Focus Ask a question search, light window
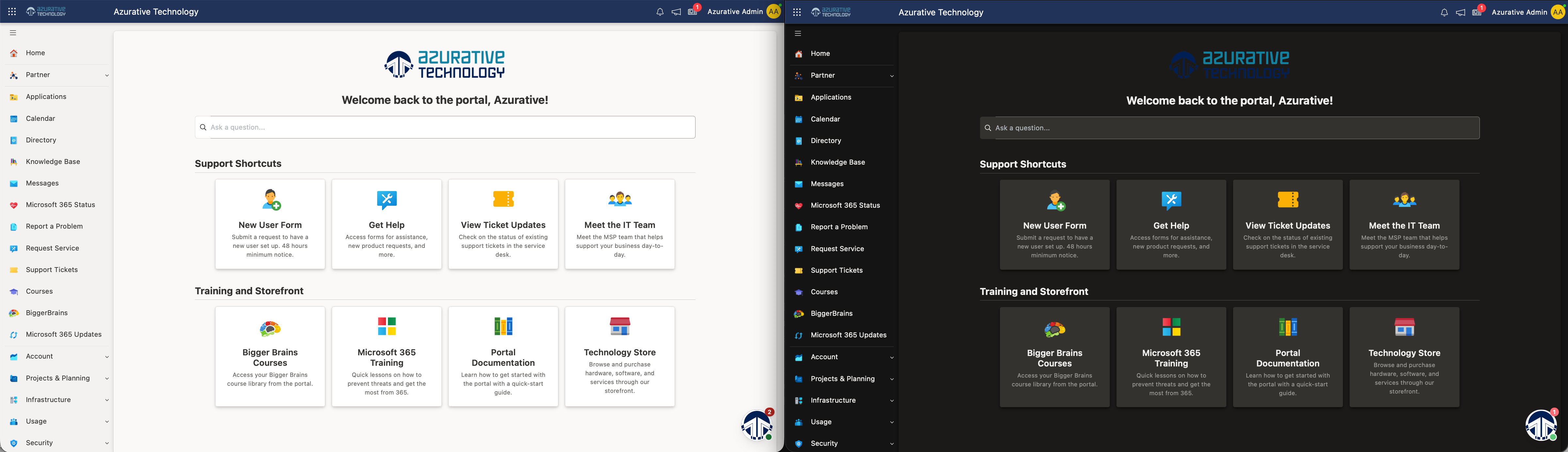The height and width of the screenshot is (452, 1568). click(445, 127)
